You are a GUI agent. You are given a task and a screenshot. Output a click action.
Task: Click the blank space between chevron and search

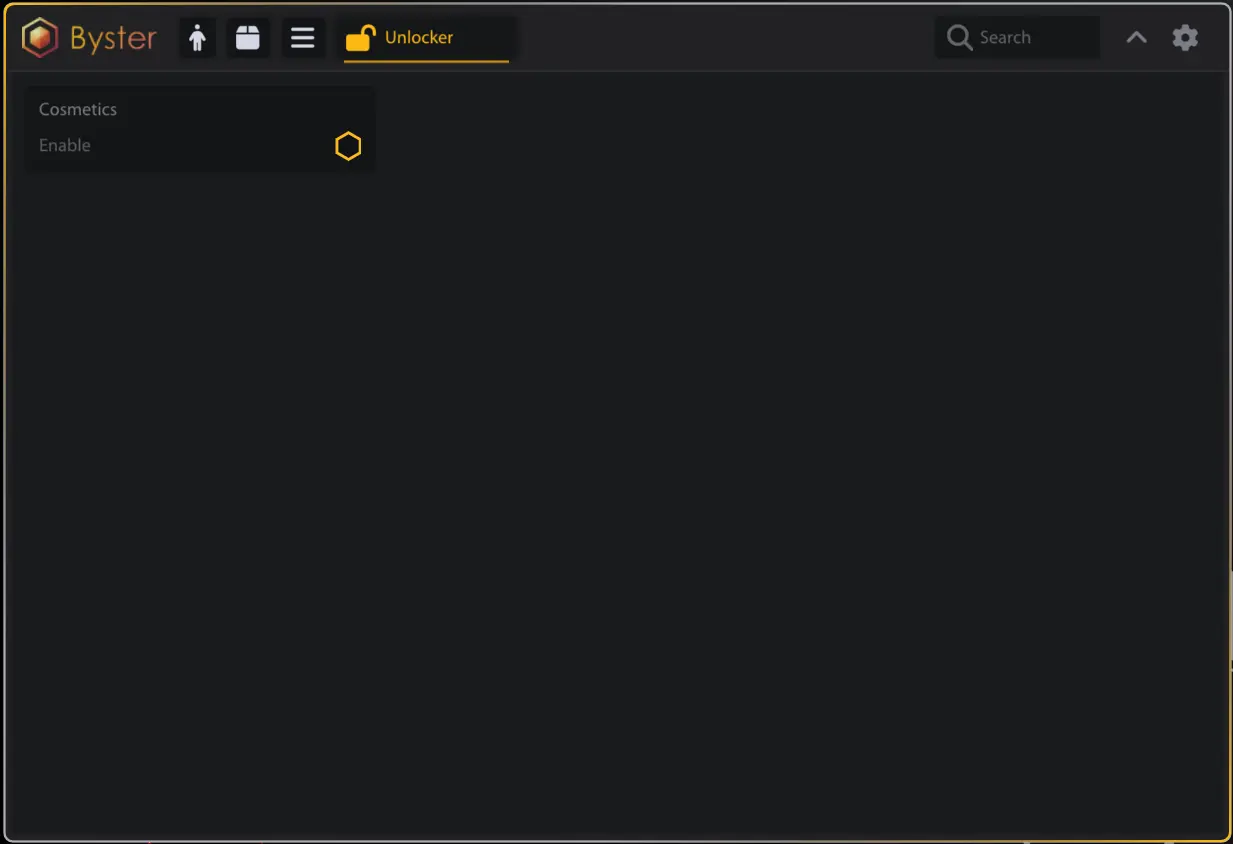click(1111, 38)
